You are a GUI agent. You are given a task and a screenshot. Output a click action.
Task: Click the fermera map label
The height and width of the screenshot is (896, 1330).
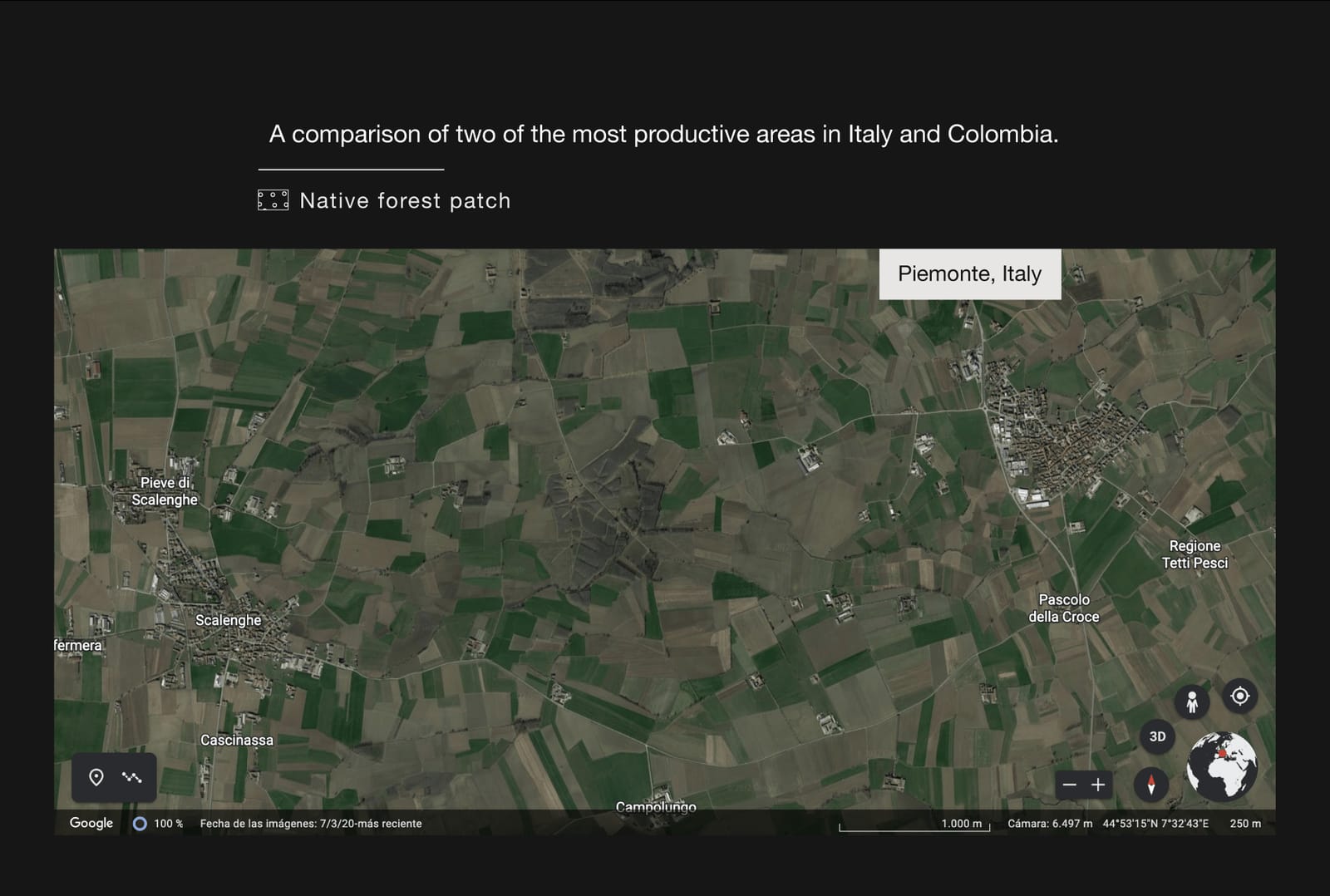(x=78, y=645)
